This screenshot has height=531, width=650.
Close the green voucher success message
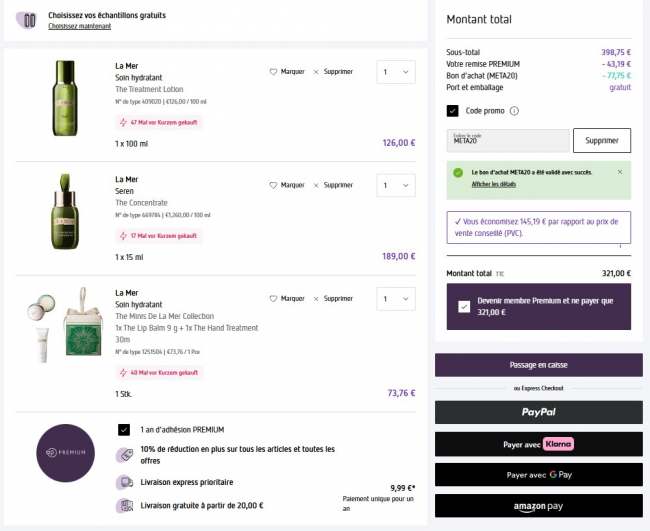tap(619, 172)
